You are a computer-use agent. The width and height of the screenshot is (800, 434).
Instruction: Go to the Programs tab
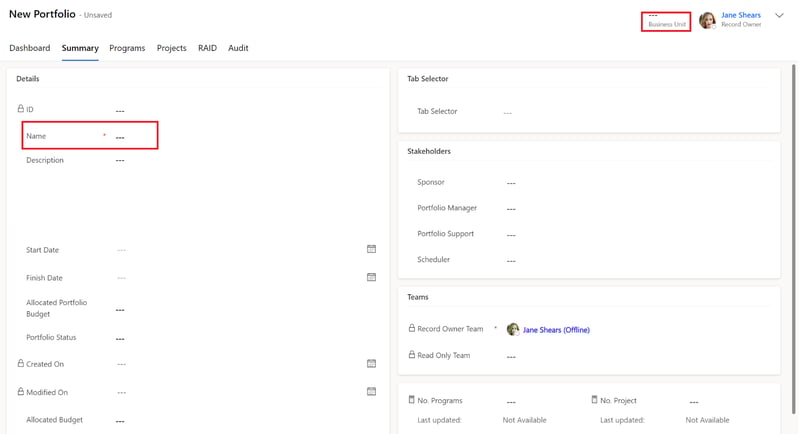coord(127,48)
